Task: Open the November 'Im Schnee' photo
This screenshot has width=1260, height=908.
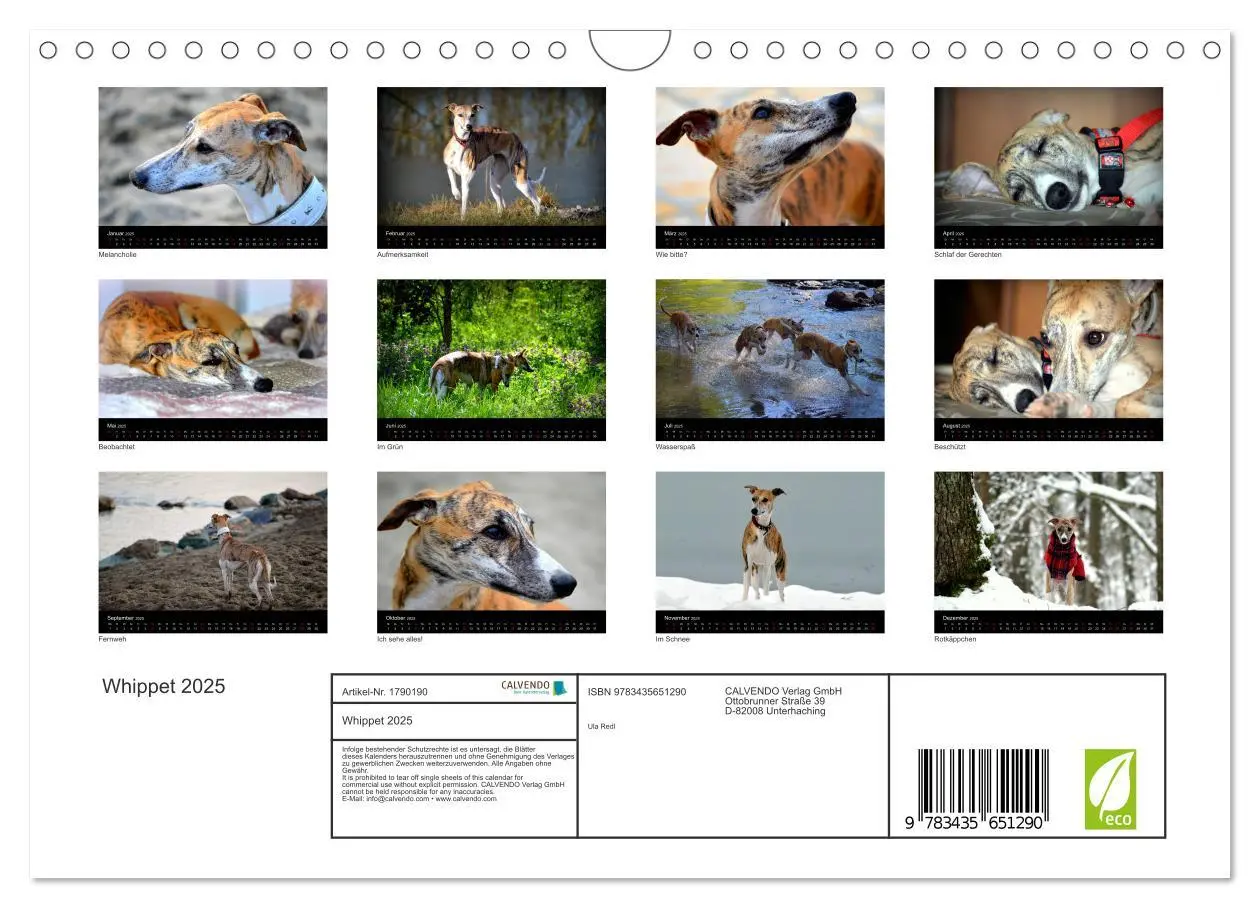Action: point(770,541)
